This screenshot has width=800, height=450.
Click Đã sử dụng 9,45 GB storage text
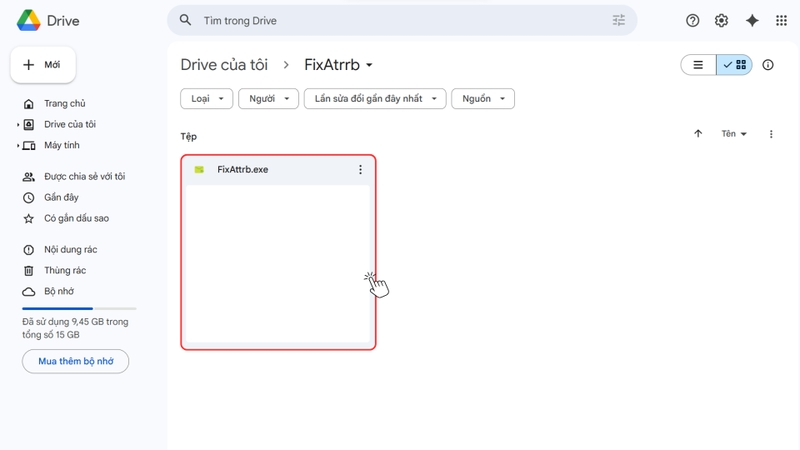click(x=75, y=328)
